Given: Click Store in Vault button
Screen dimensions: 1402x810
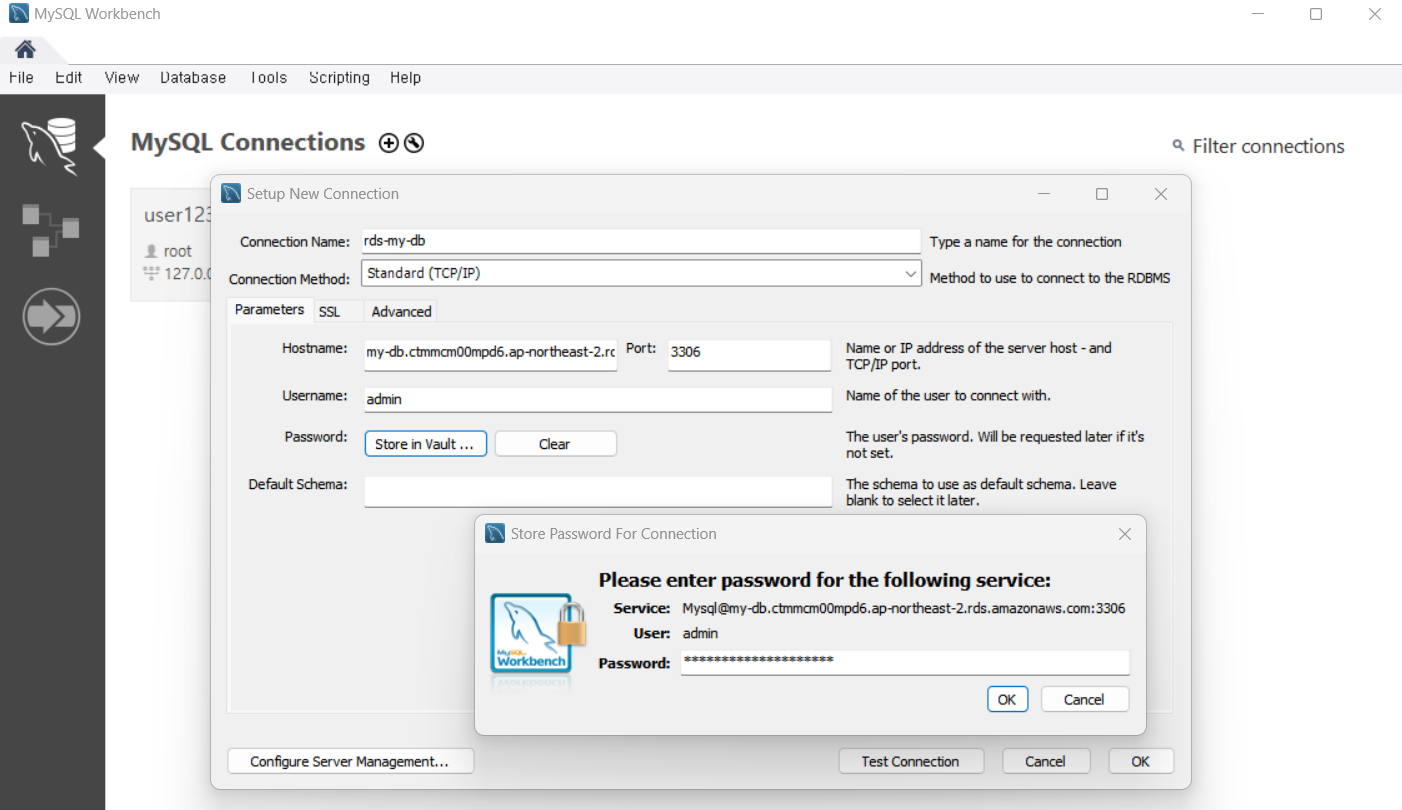Looking at the screenshot, I should click(x=425, y=444).
